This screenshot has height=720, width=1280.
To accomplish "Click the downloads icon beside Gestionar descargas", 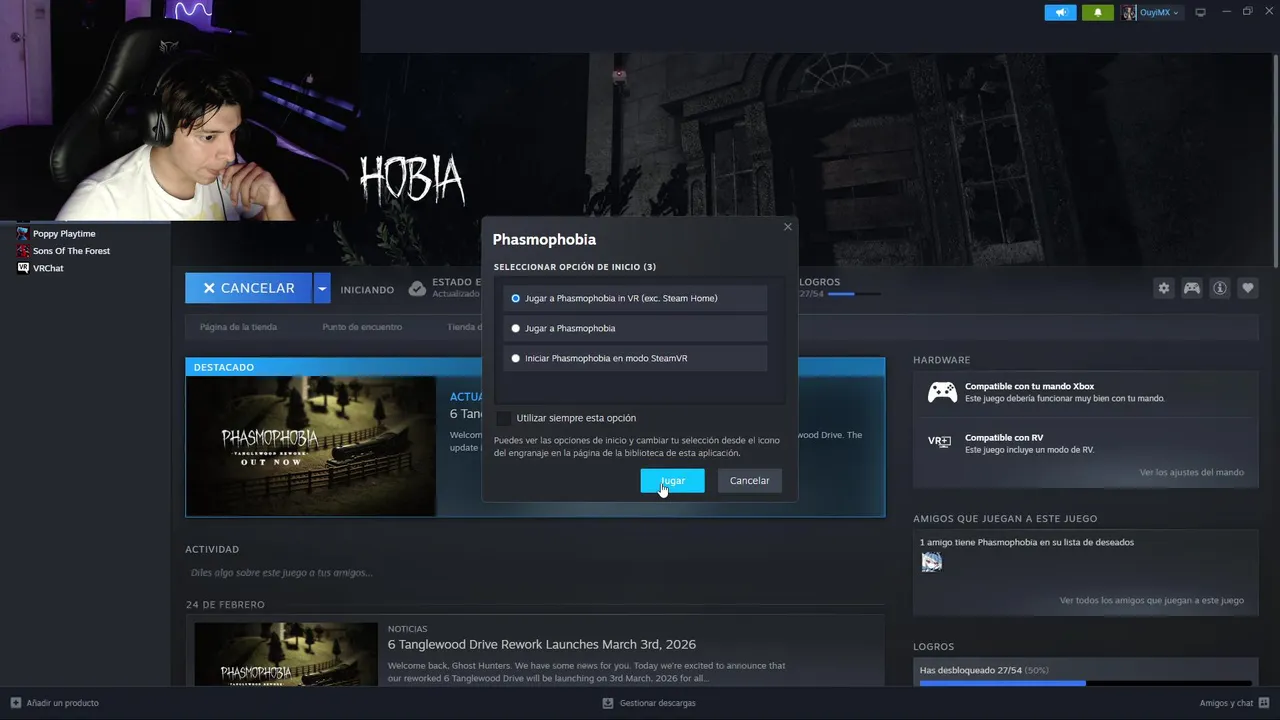I will (x=608, y=703).
